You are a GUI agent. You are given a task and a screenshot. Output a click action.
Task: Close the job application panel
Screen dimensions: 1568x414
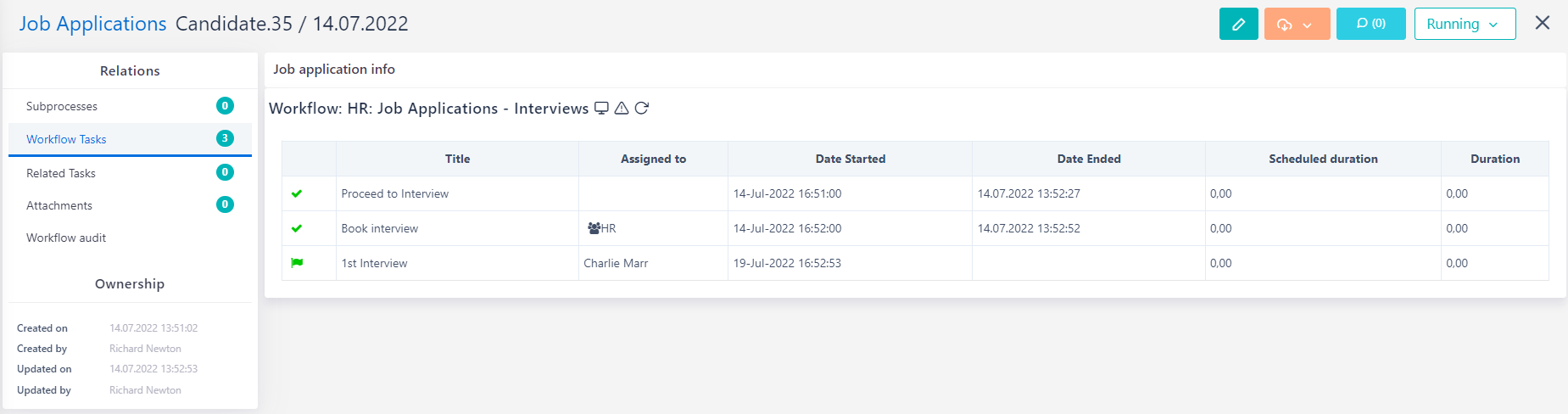tap(1542, 23)
